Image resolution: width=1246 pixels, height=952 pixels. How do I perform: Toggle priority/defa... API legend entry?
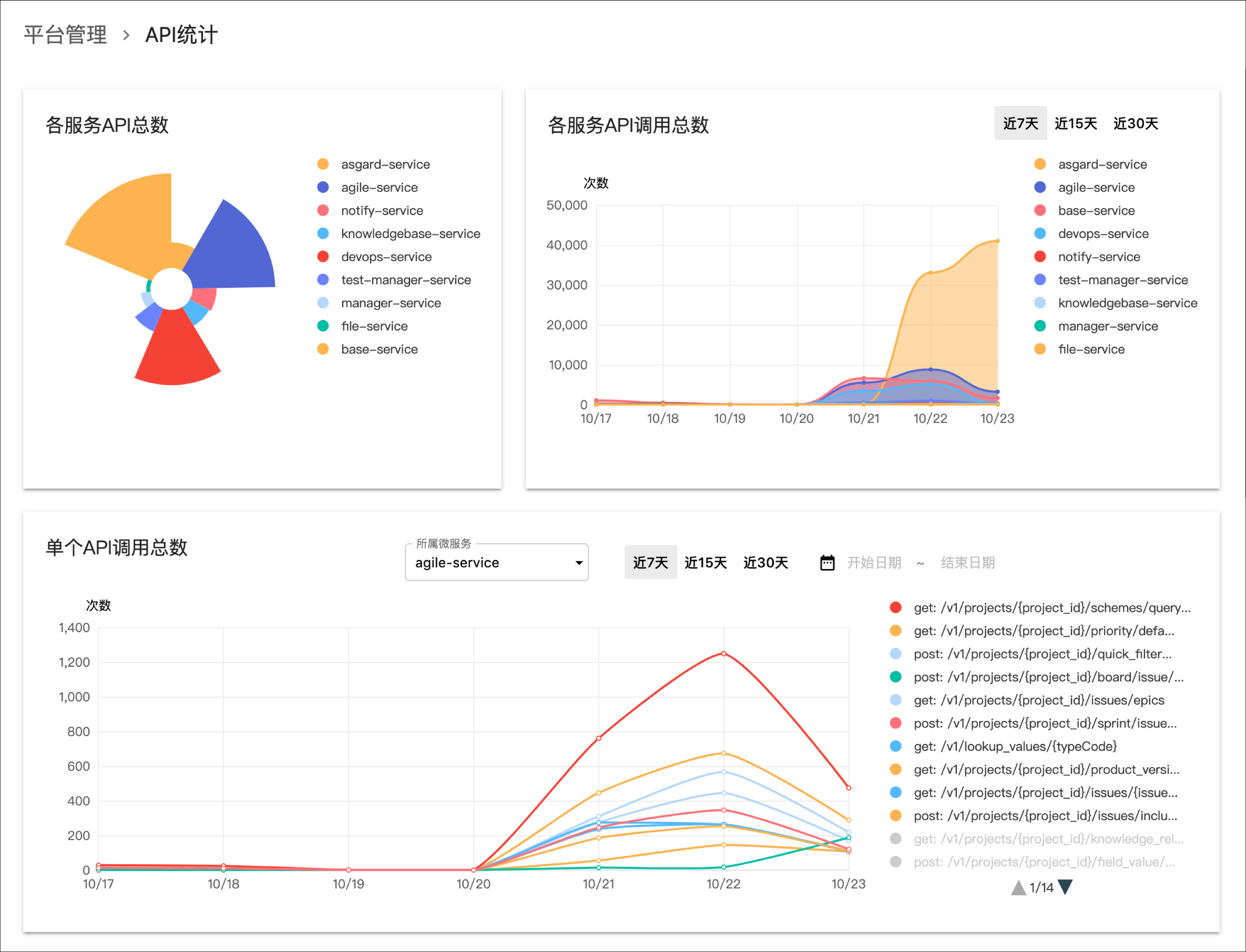click(x=1032, y=631)
